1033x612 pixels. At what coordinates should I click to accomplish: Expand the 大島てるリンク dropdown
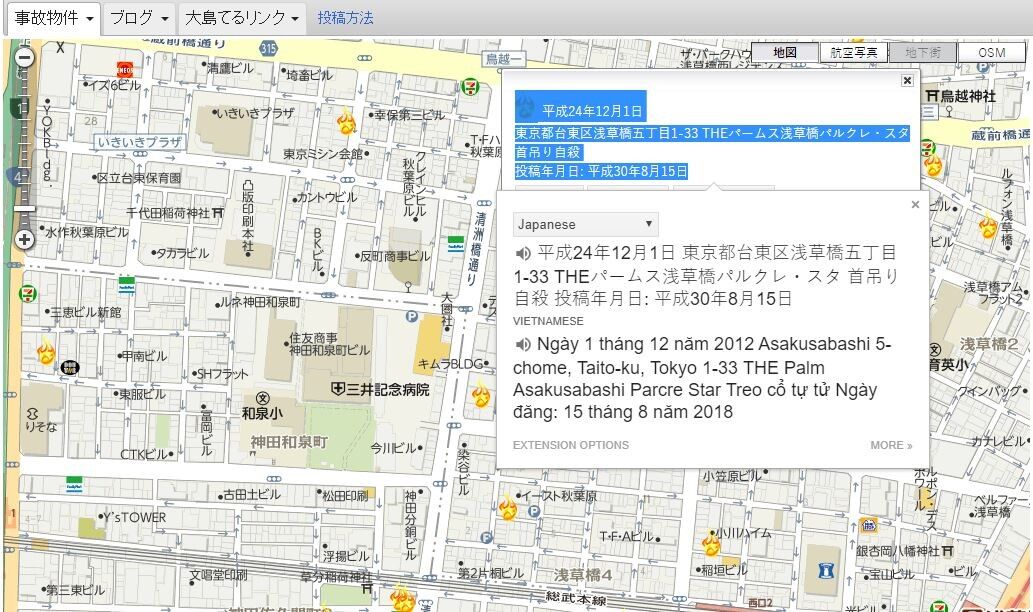242,18
